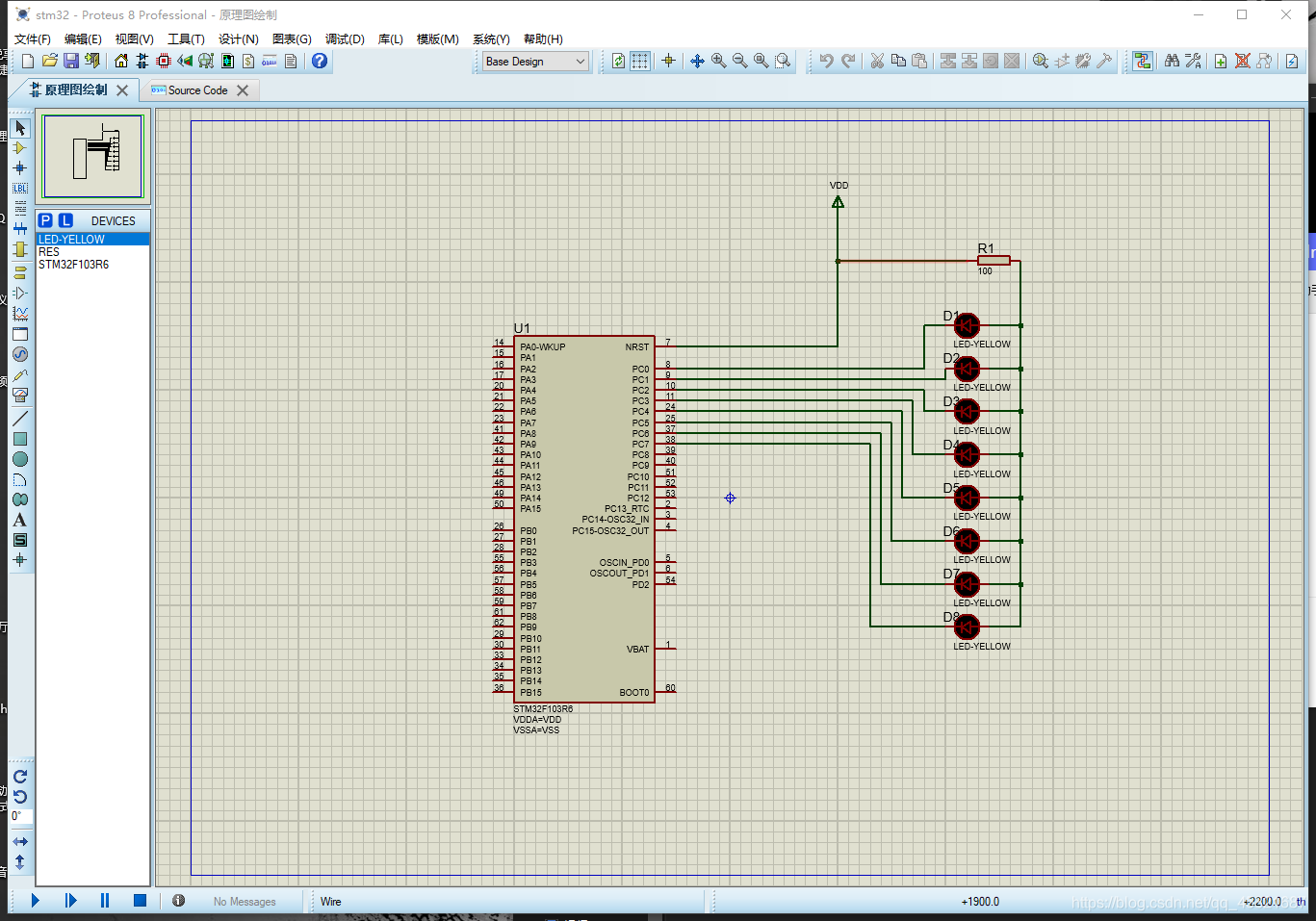Viewport: 1316px width, 921px height.
Task: Go to Home page icon in toolbar
Action: [120, 61]
